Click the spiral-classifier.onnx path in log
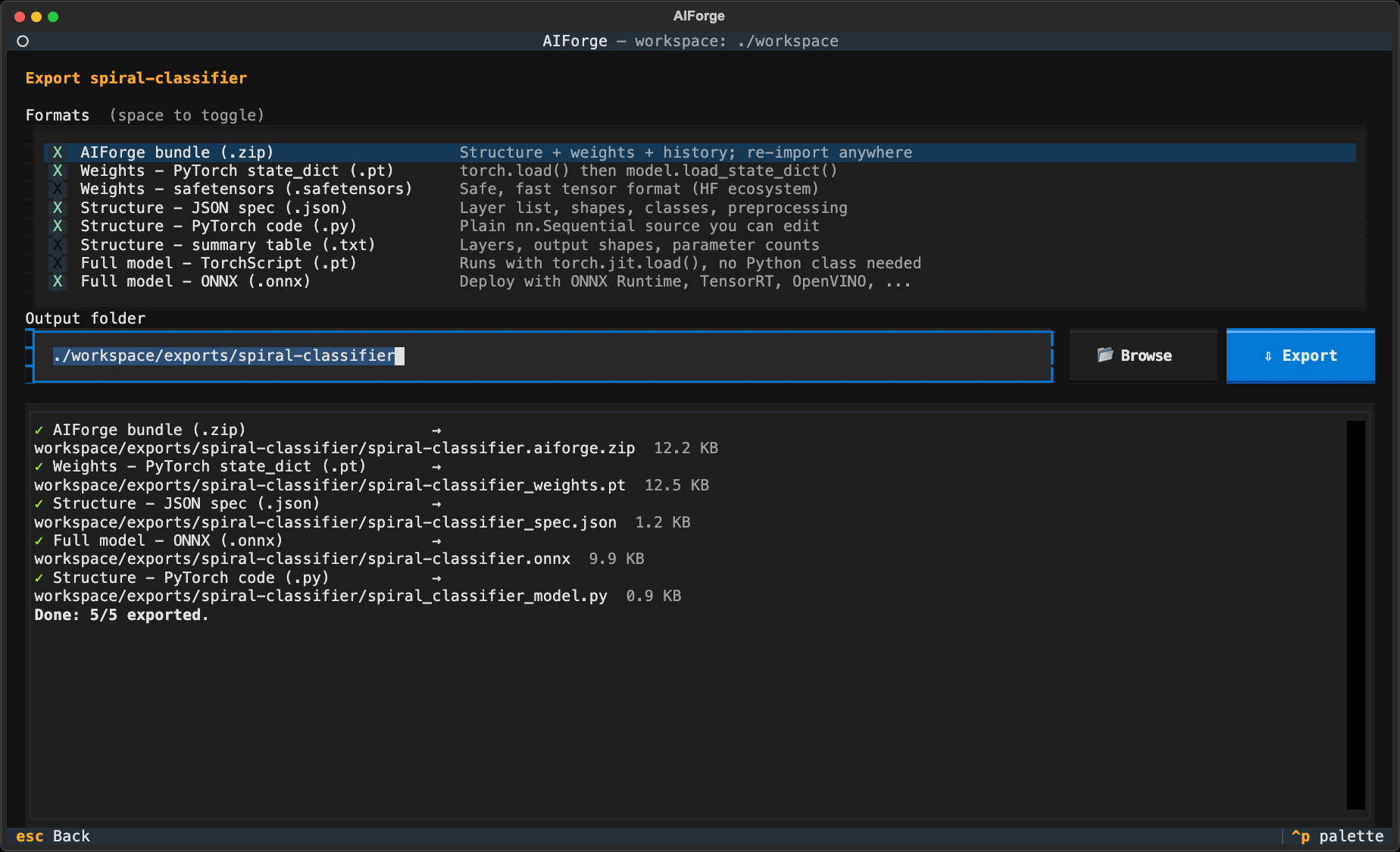Image resolution: width=1400 pixels, height=852 pixels. pyautogui.click(x=302, y=559)
